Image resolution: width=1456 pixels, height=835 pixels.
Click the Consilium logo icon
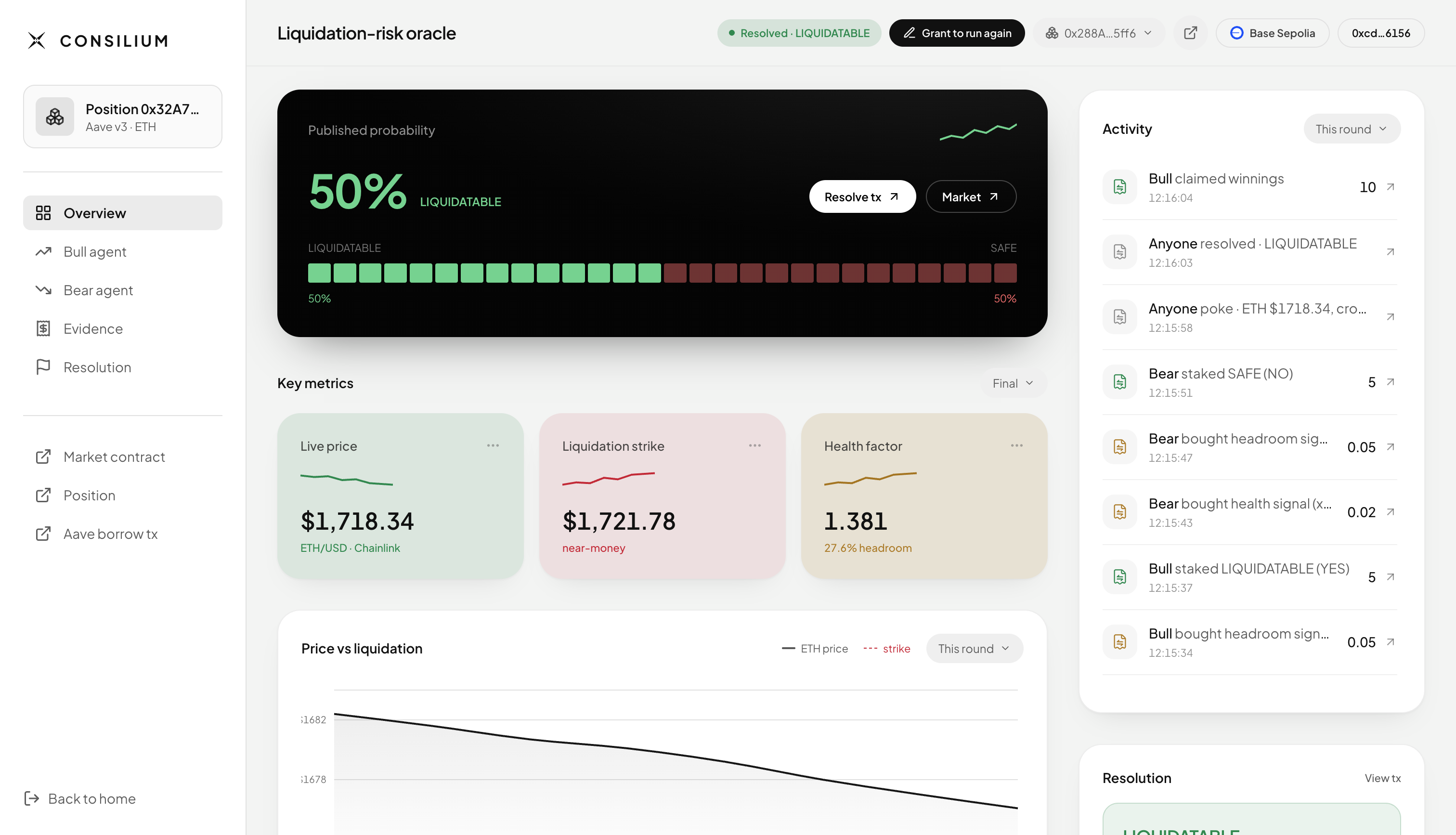pos(37,40)
